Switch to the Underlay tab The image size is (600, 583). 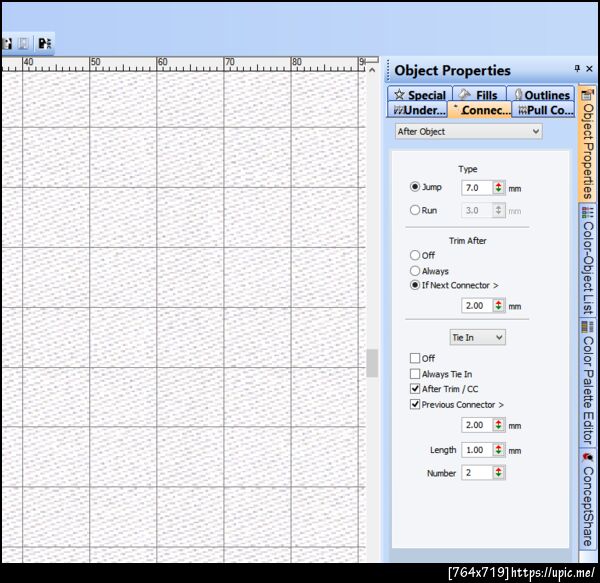(417, 110)
